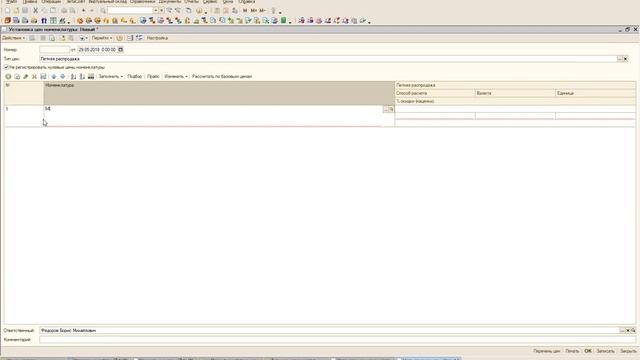Viewport: 640px width, 360px height.
Task: Click the Прайс button
Action: (153, 76)
